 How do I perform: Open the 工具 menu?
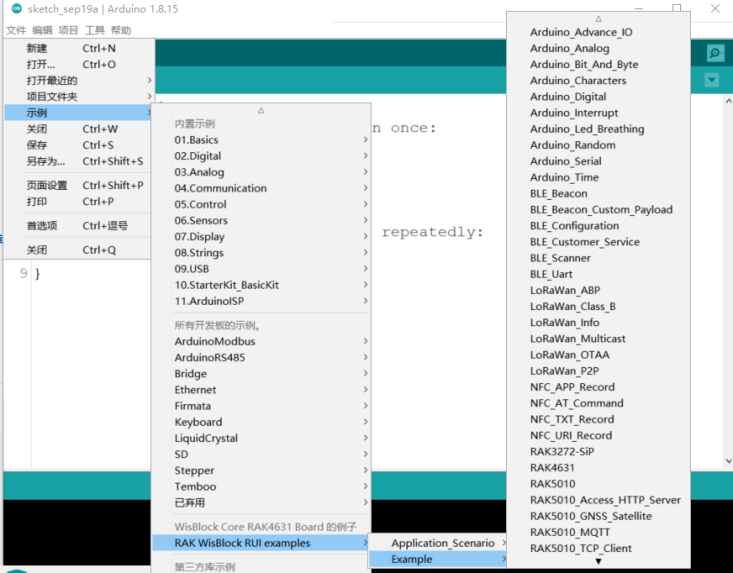tap(94, 30)
